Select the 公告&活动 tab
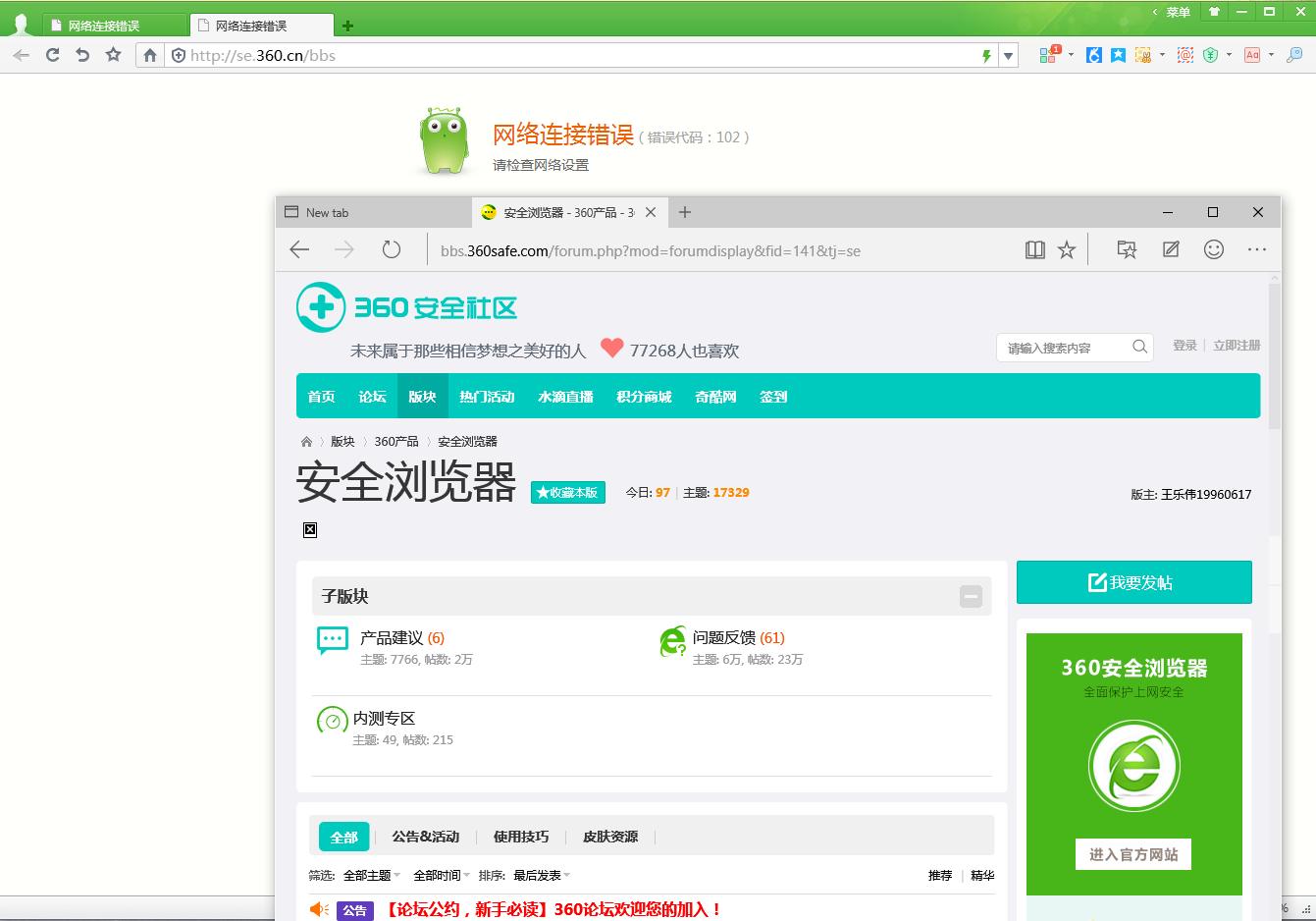Image resolution: width=1316 pixels, height=921 pixels. point(425,837)
